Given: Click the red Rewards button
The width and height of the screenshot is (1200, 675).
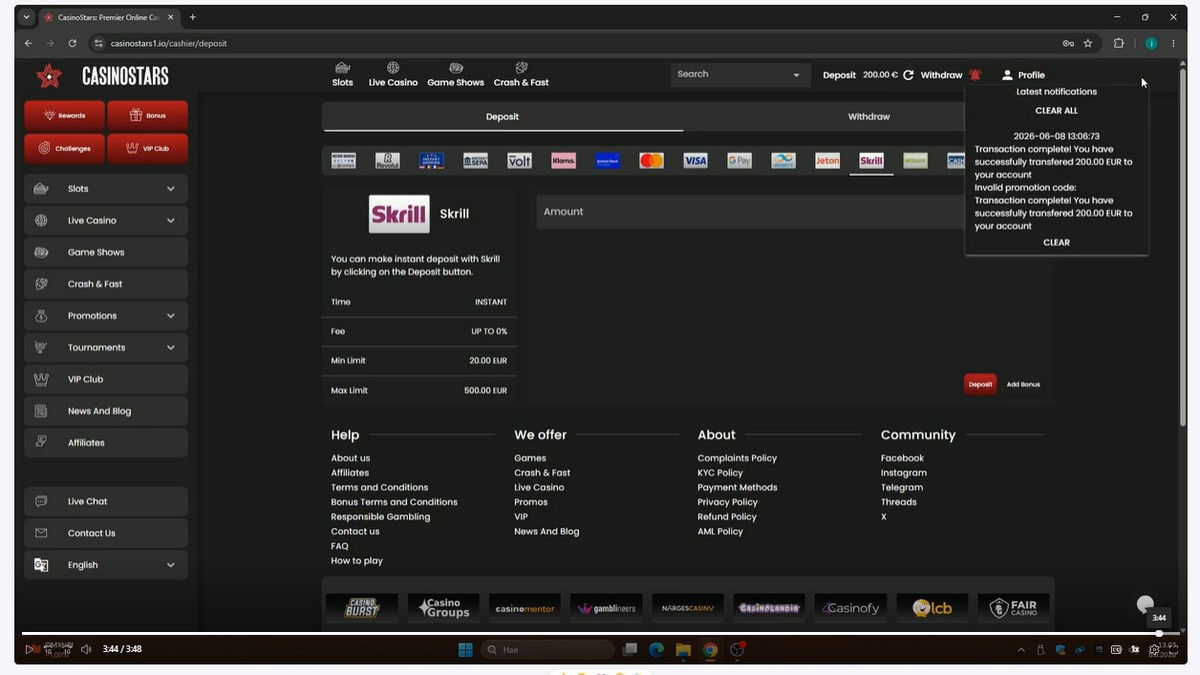Looking at the screenshot, I should click(x=64, y=115).
